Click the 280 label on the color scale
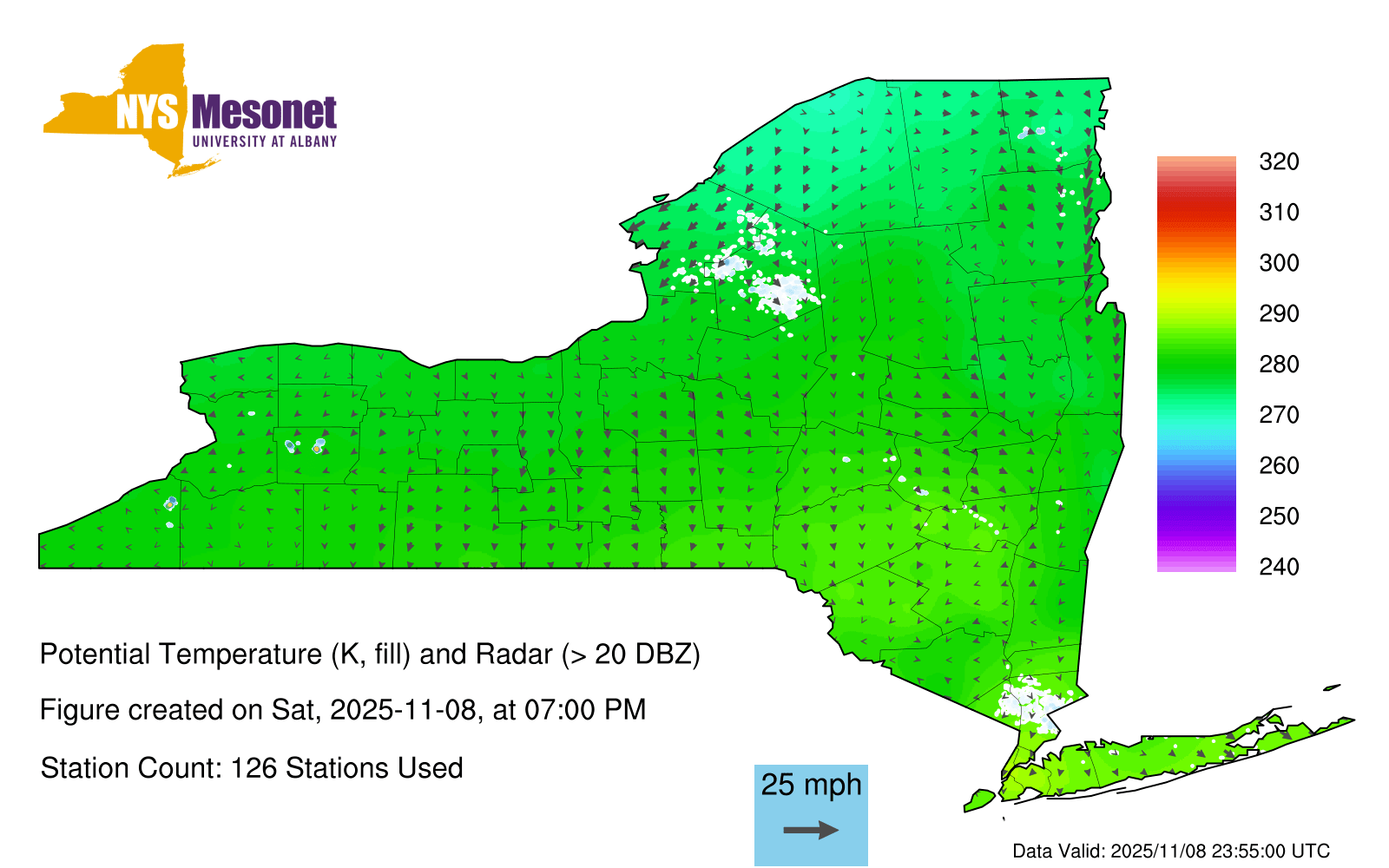 point(1279,364)
